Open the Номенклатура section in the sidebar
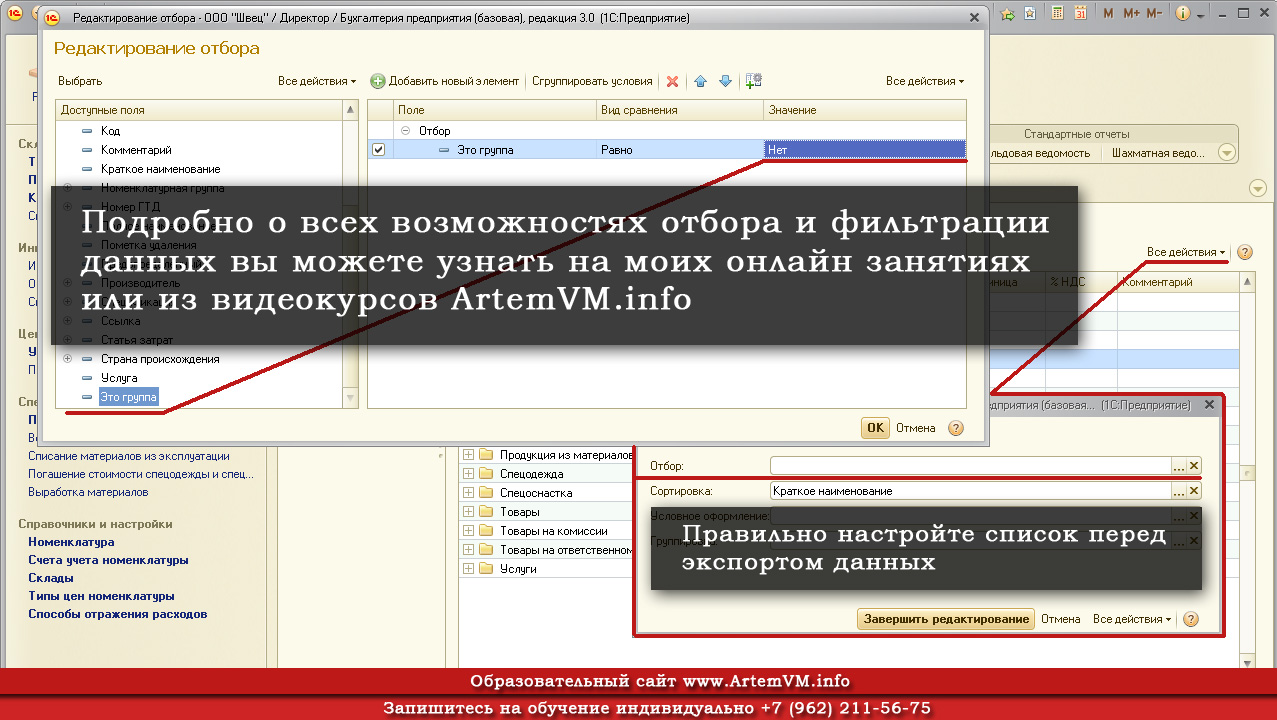The width and height of the screenshot is (1277, 720). (71, 542)
